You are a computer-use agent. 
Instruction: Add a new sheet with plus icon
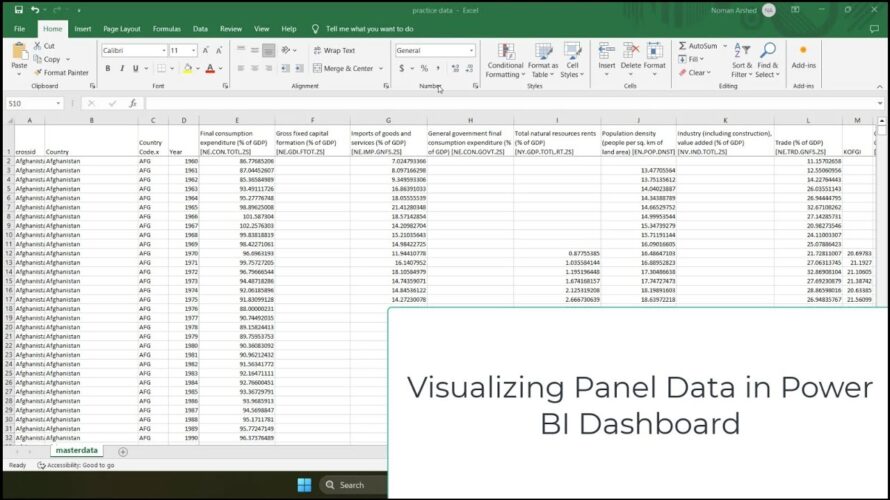pos(123,452)
